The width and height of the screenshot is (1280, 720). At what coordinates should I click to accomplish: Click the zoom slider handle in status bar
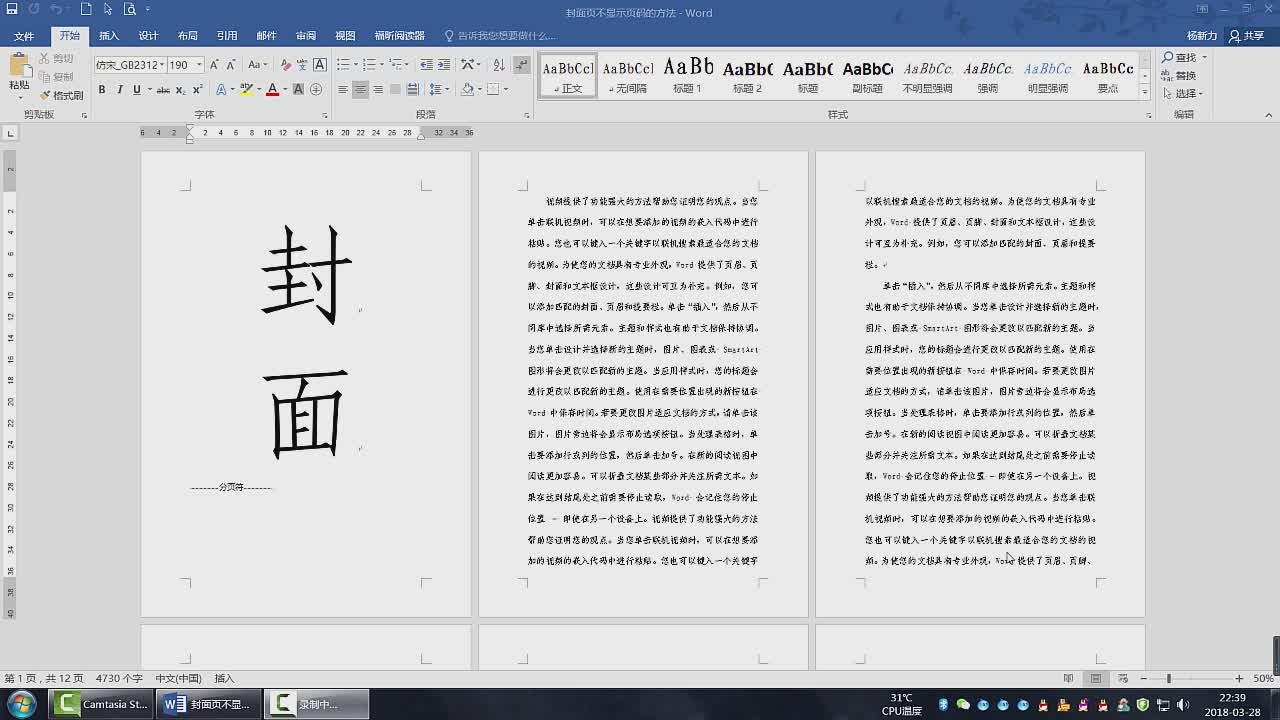(x=1168, y=679)
